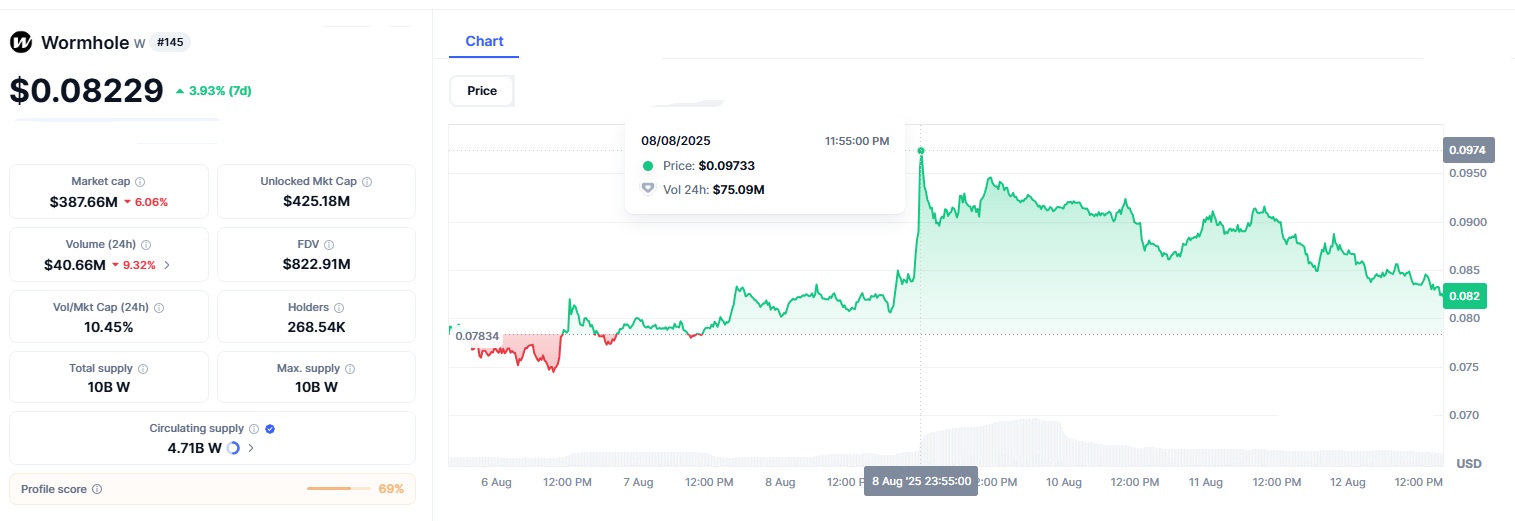Click the tooltip Price: $0.09733 text
Image resolution: width=1515 pixels, height=521 pixels.
point(711,166)
